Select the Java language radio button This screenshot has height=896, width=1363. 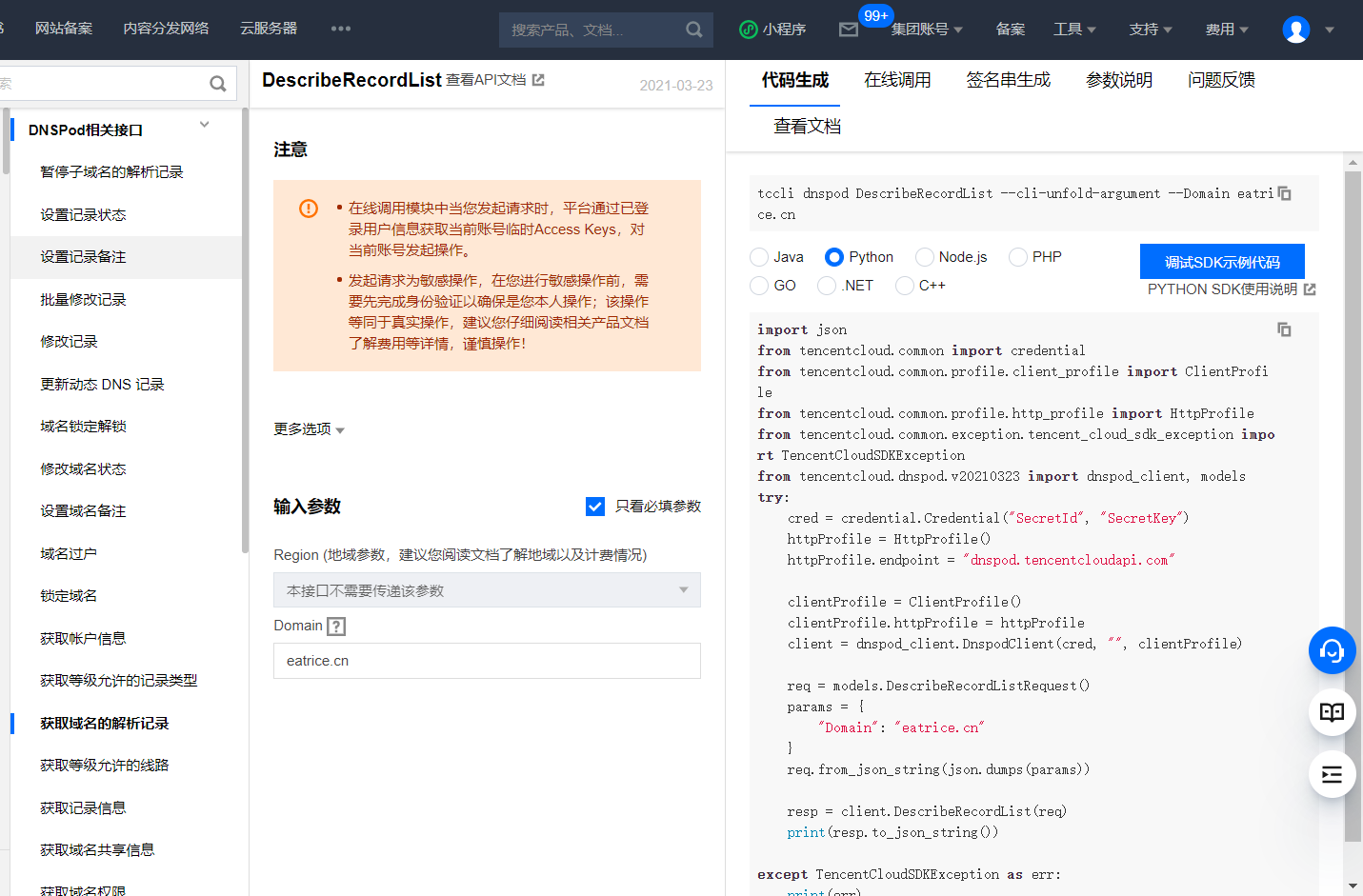(759, 257)
